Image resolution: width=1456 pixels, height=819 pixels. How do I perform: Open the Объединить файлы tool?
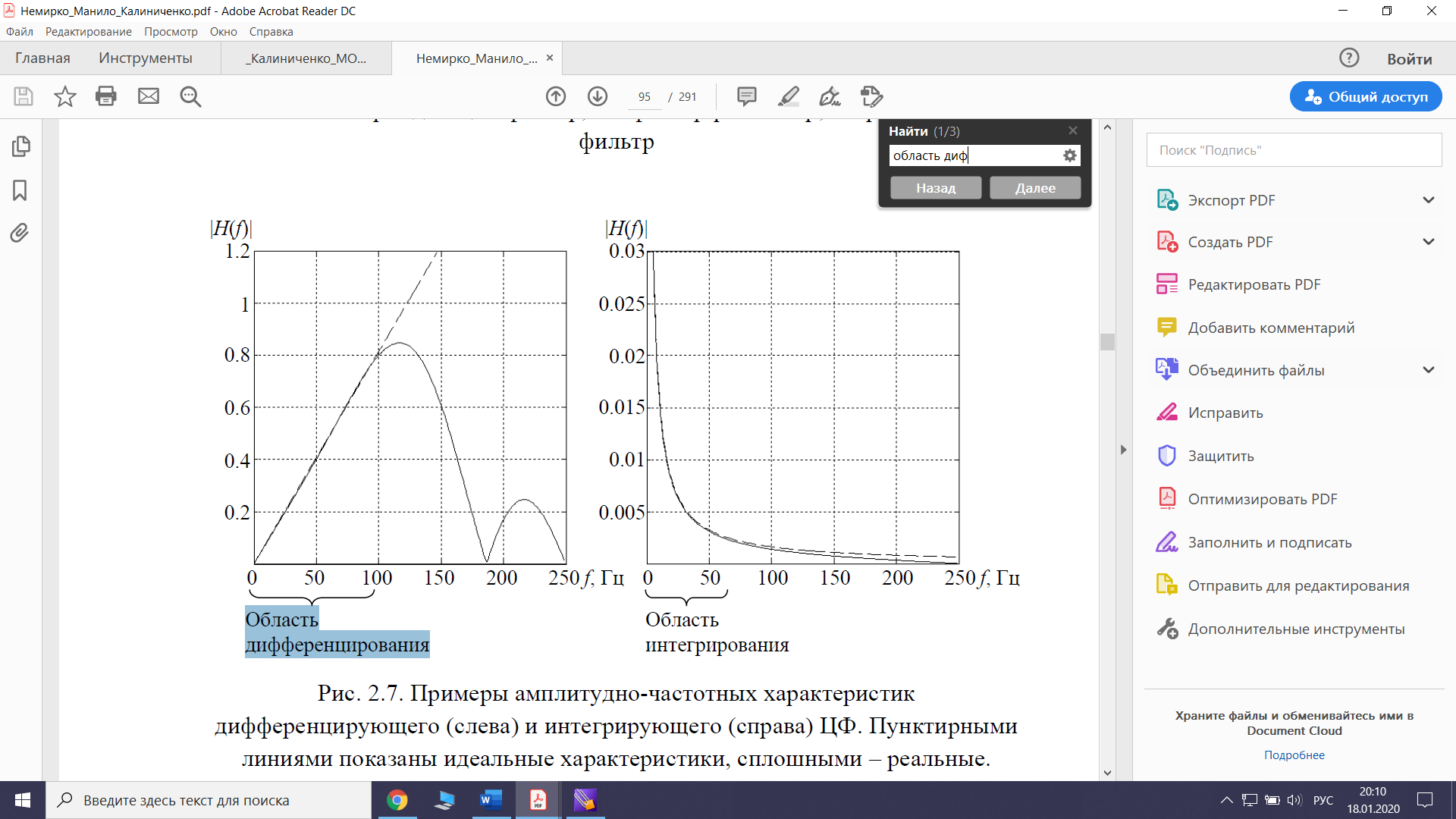[1241, 370]
